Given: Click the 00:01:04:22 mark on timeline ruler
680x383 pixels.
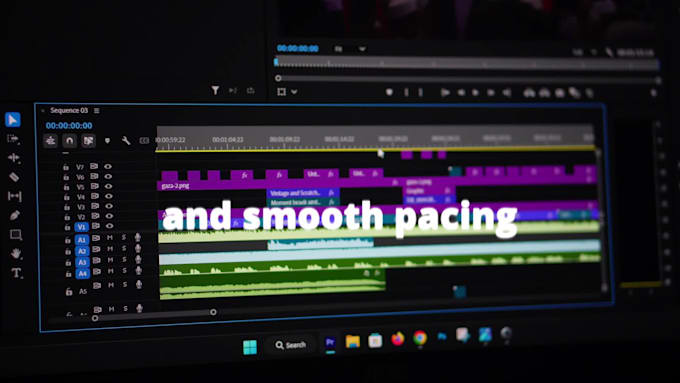Looking at the screenshot, I should coord(228,140).
